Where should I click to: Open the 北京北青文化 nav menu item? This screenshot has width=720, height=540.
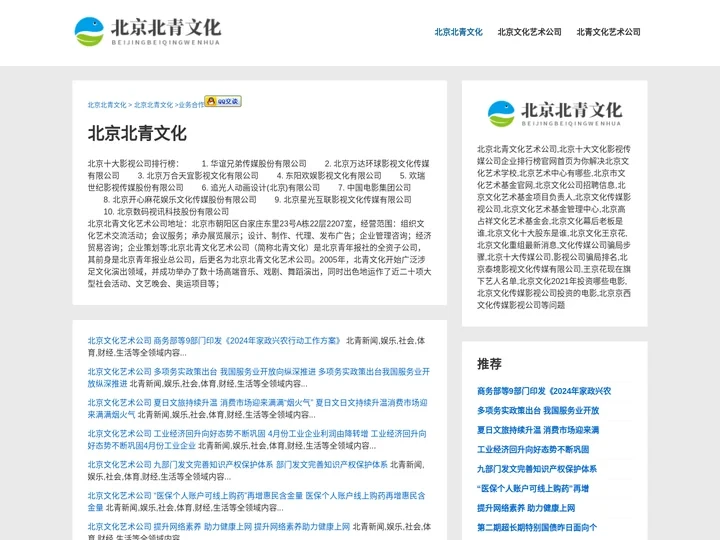[458, 32]
